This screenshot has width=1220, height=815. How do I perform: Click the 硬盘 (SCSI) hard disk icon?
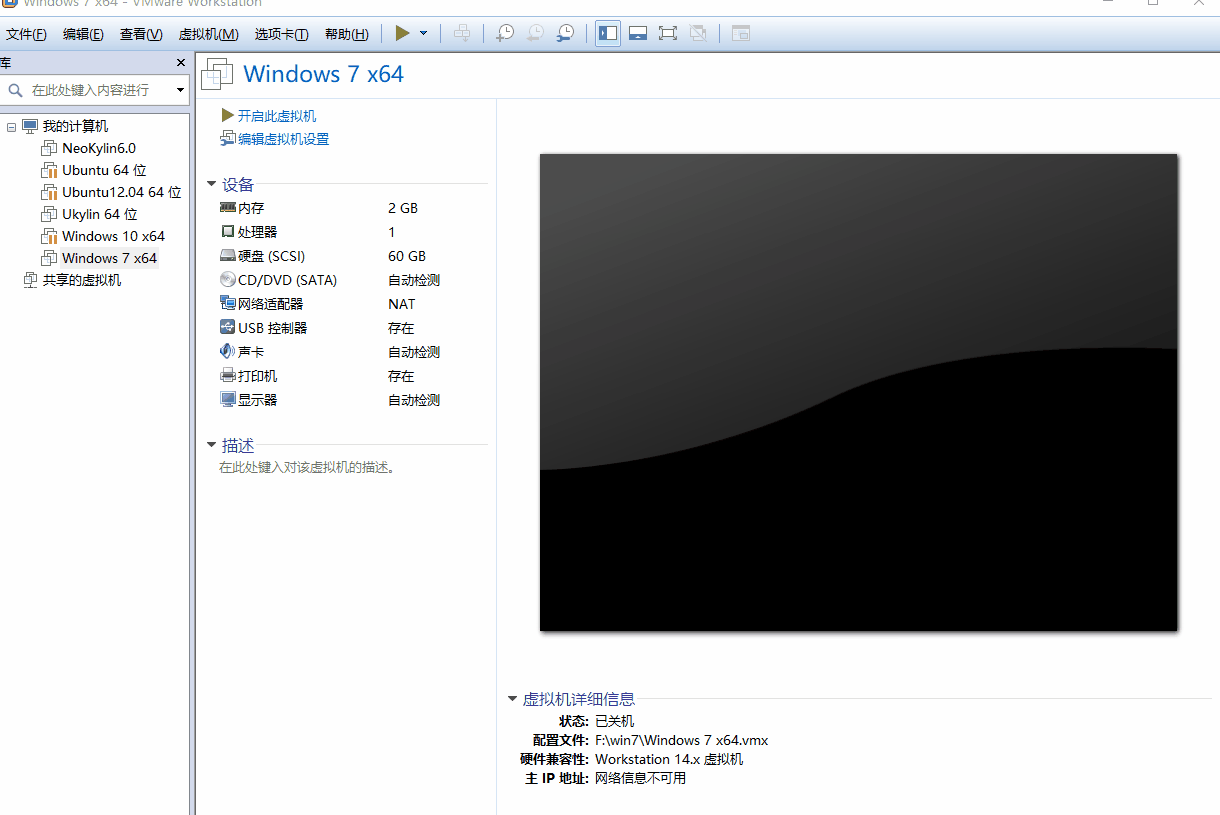click(x=228, y=256)
